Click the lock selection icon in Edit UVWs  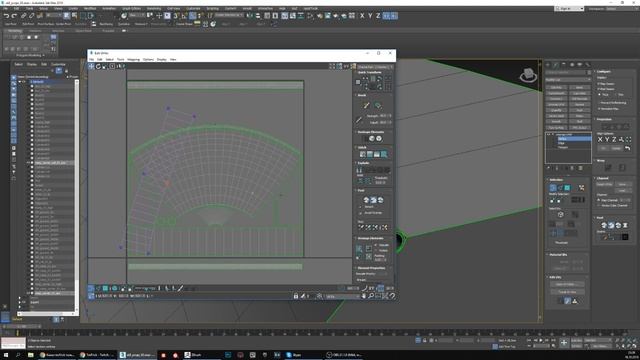pos(296,296)
